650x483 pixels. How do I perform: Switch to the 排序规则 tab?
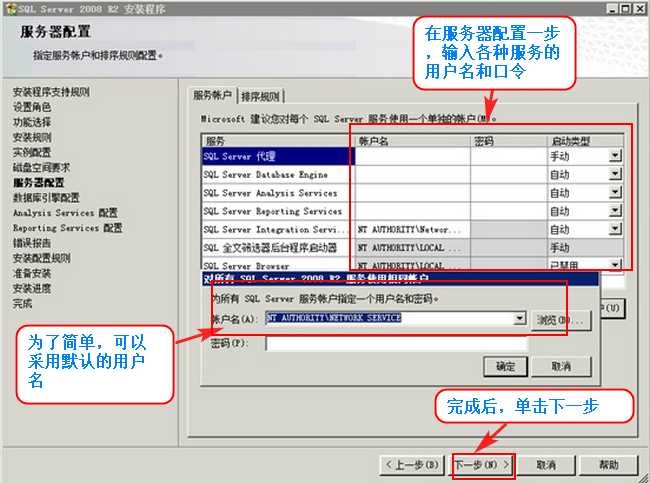click(260, 97)
